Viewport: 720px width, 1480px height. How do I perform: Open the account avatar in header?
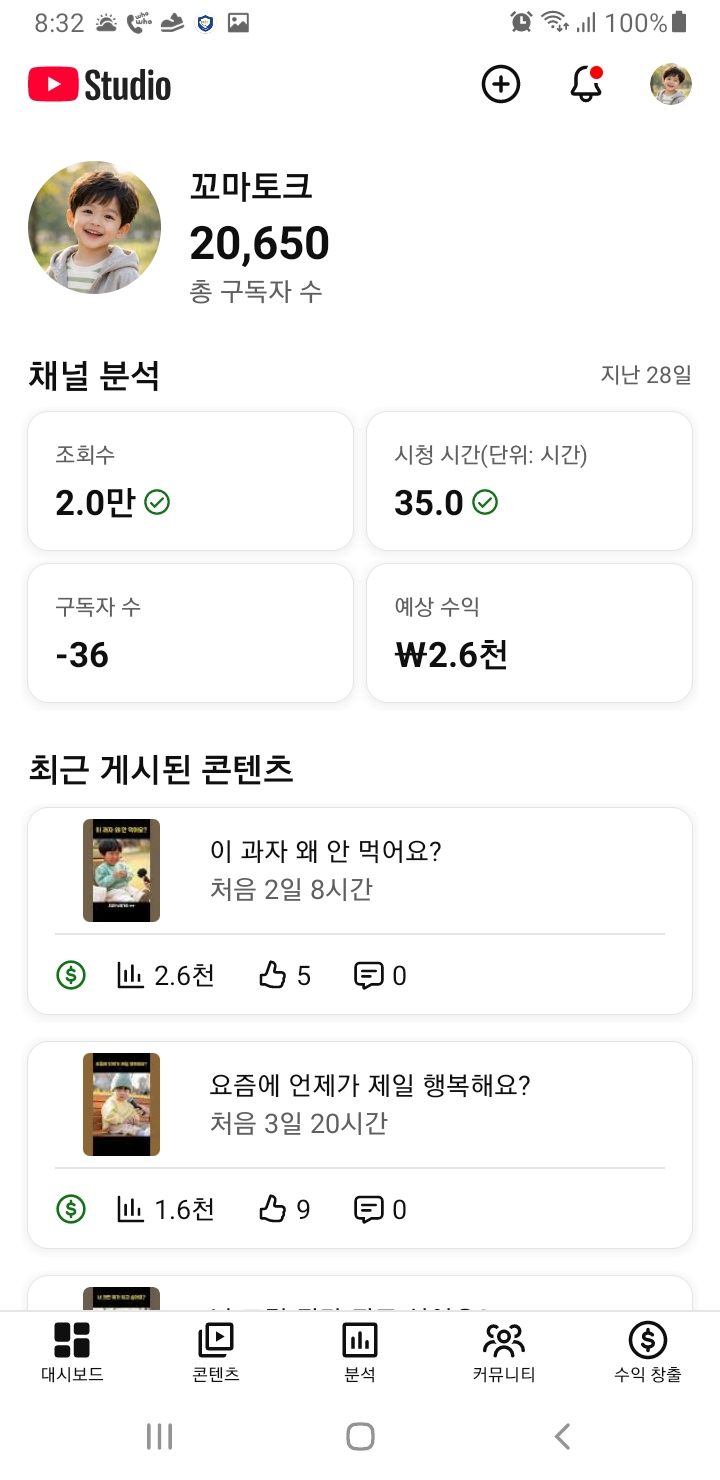[x=670, y=85]
